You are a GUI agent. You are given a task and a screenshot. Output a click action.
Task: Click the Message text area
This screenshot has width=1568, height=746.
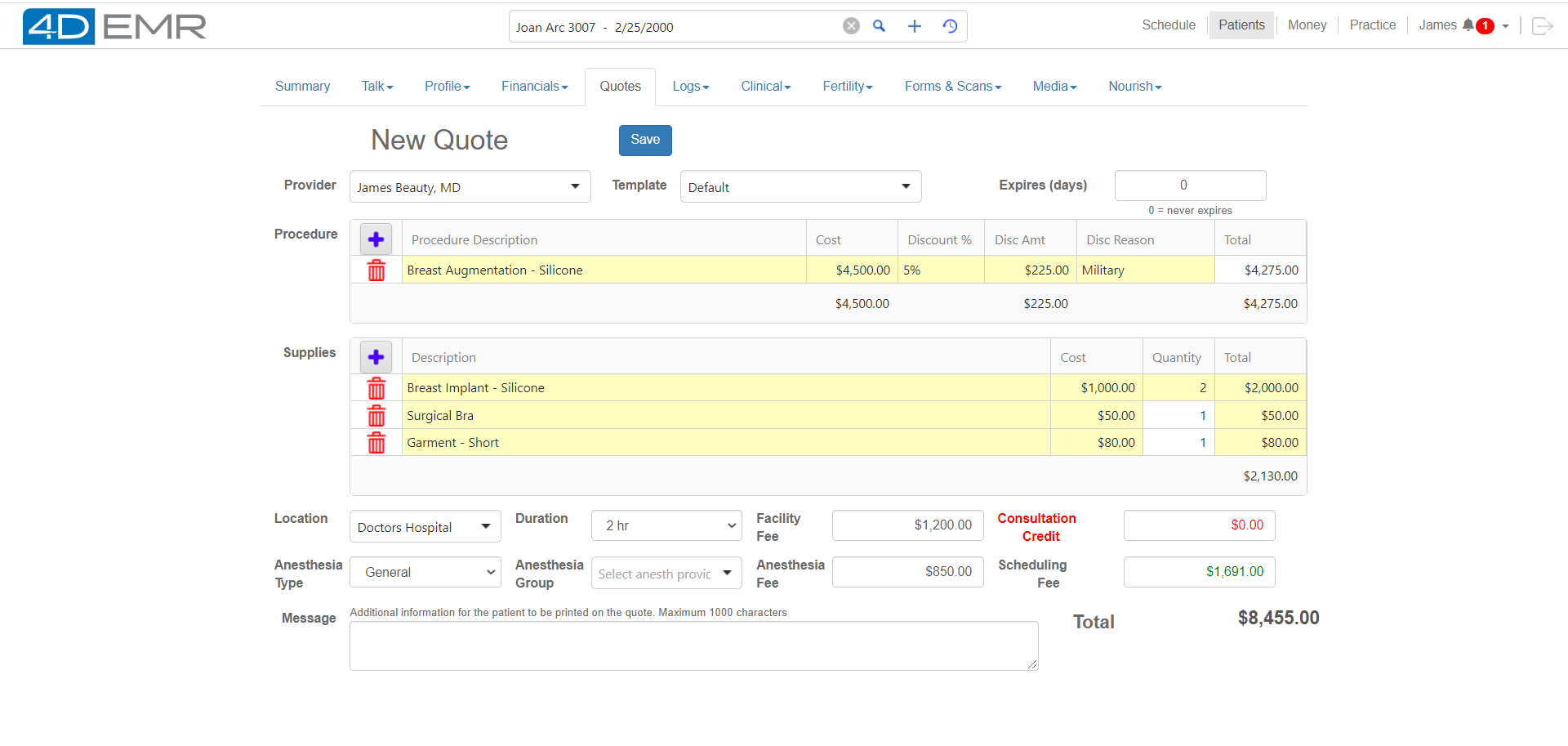click(x=693, y=645)
